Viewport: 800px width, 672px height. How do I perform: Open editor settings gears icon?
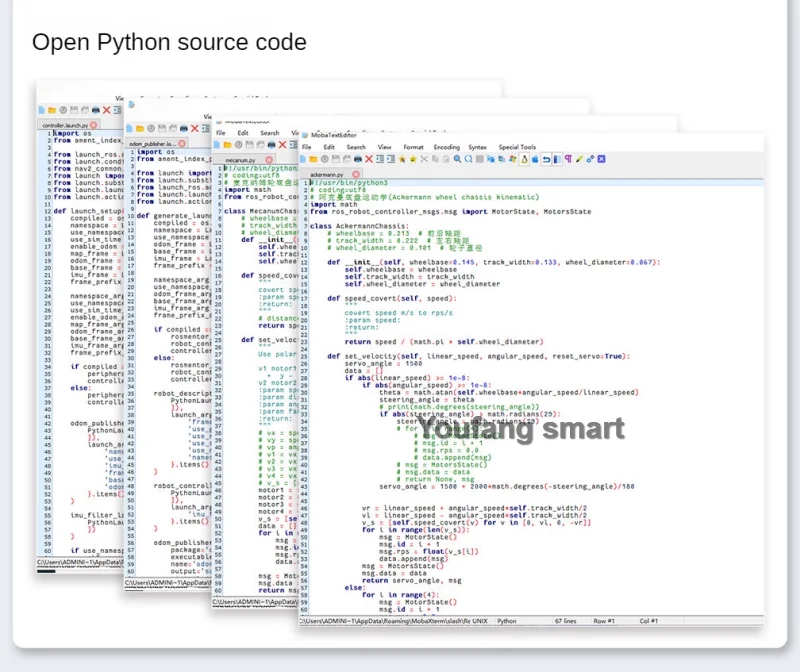click(590, 159)
